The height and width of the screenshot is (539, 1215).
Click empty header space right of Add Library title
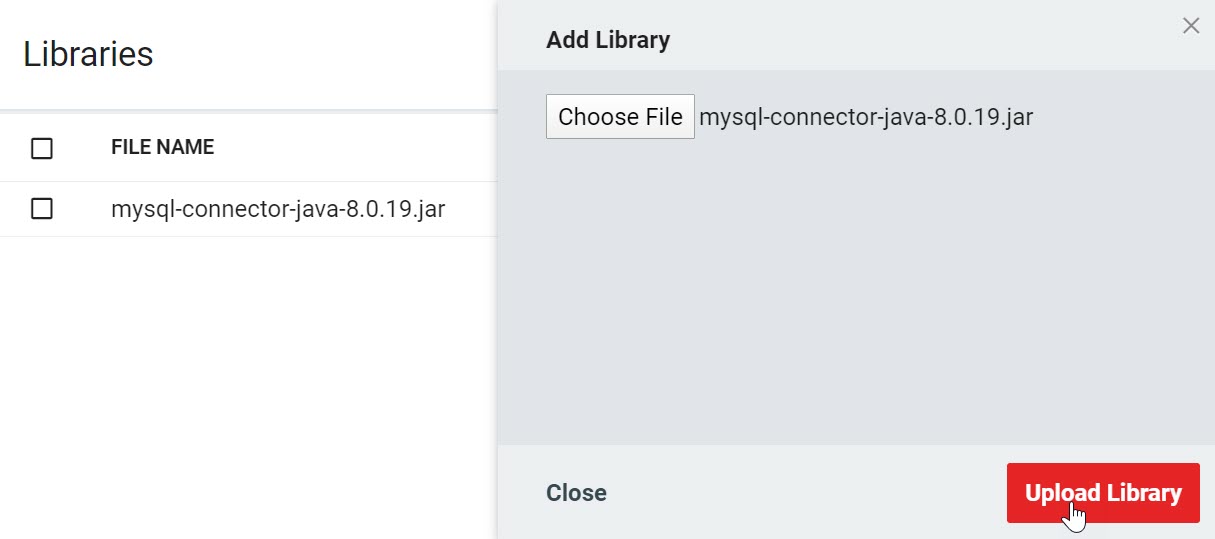(900, 40)
